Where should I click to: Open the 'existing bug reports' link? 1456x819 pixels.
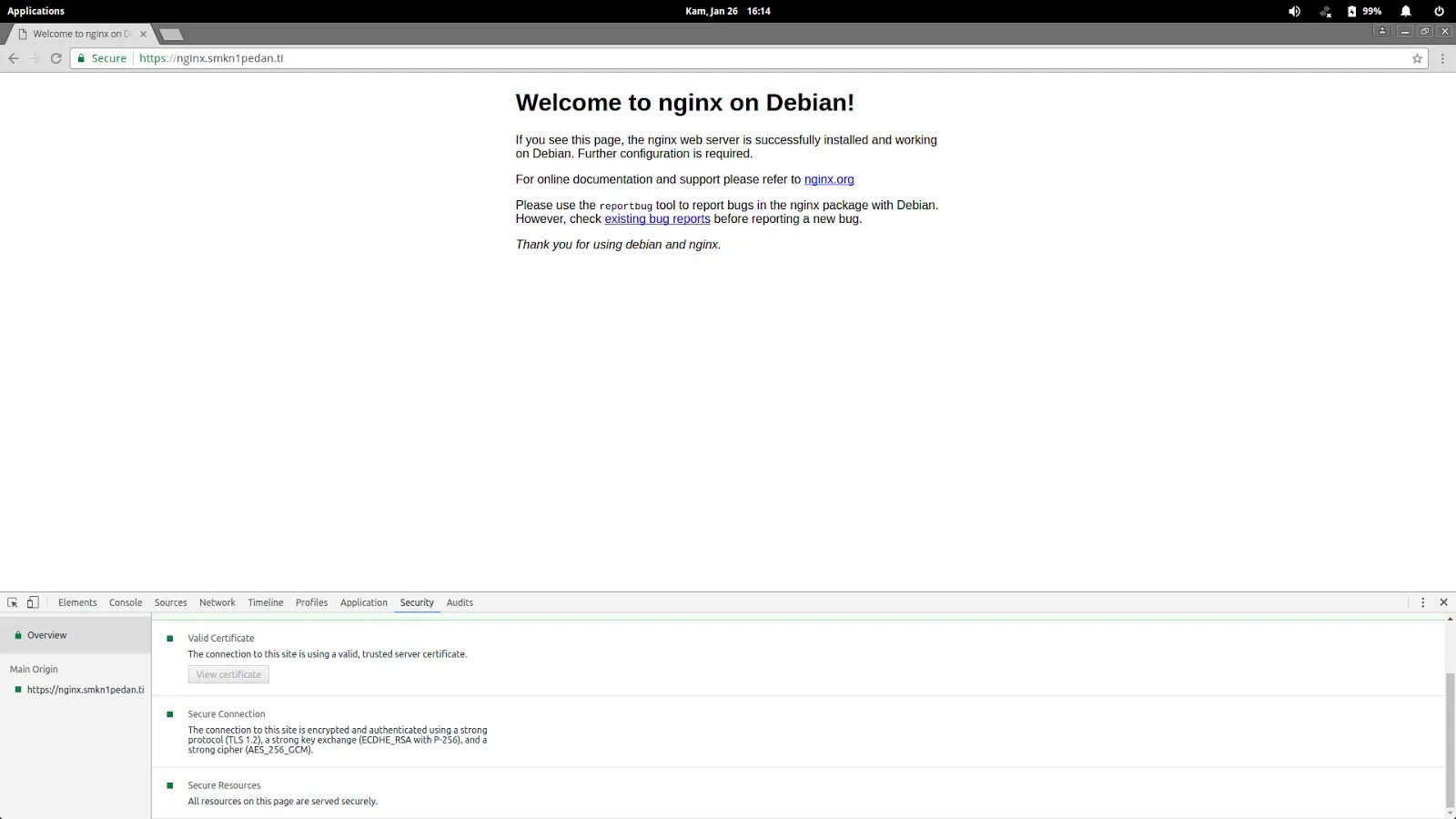pos(657,219)
